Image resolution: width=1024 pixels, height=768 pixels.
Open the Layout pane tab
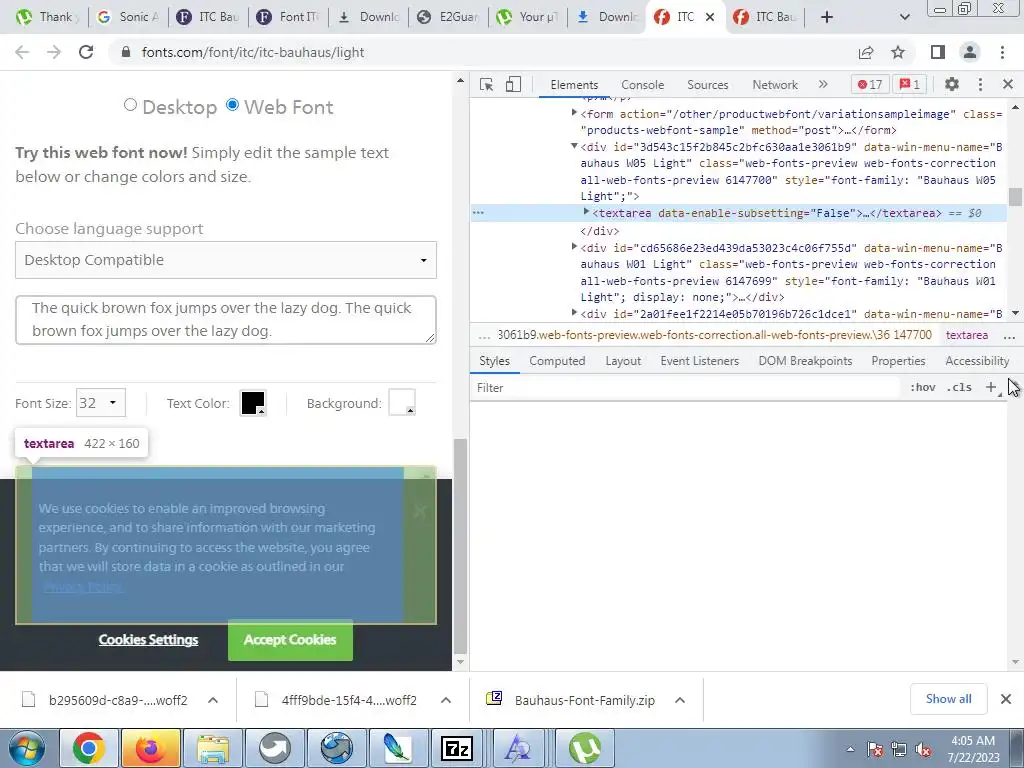pyautogui.click(x=623, y=361)
